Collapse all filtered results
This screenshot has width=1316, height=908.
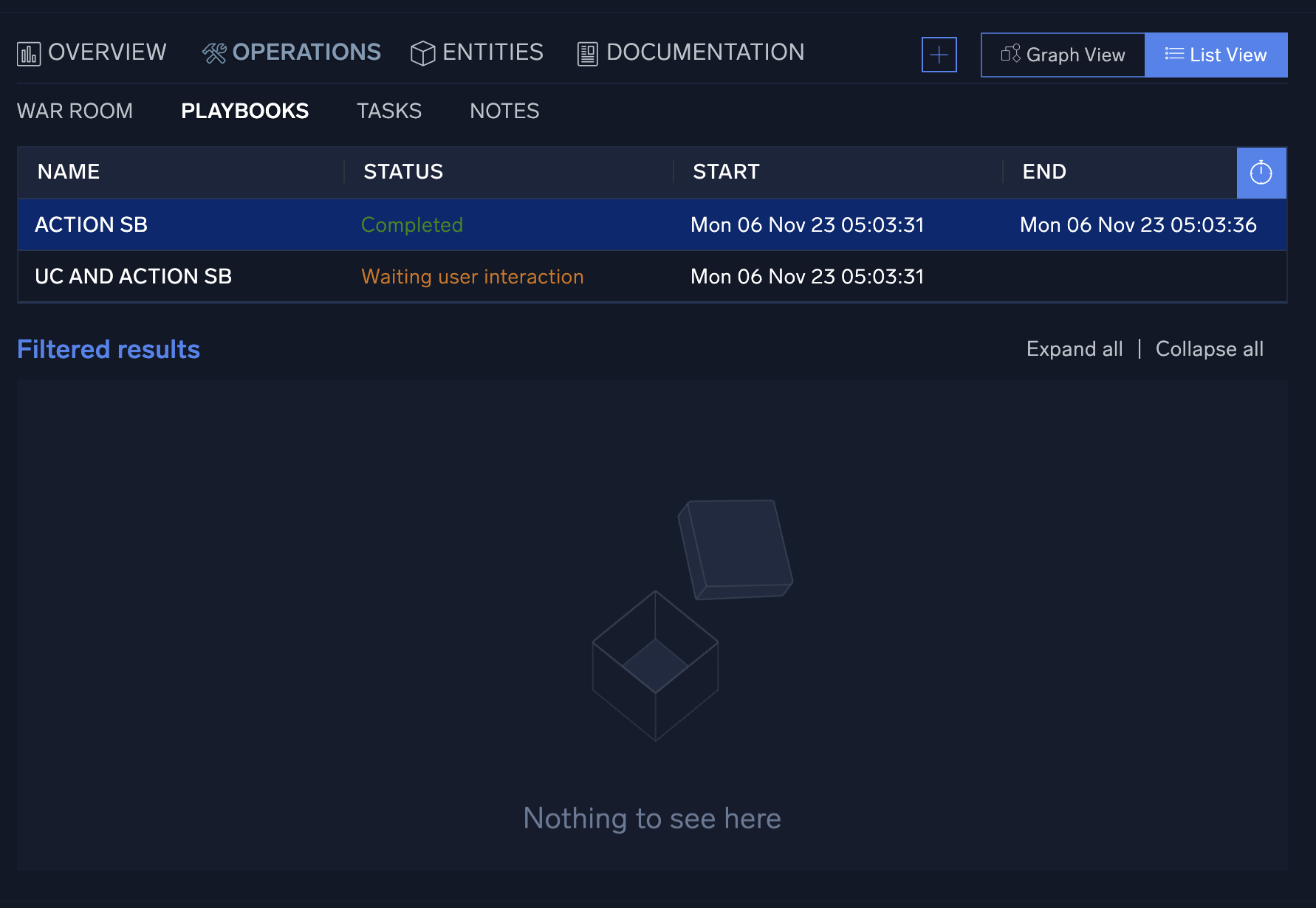(1209, 348)
